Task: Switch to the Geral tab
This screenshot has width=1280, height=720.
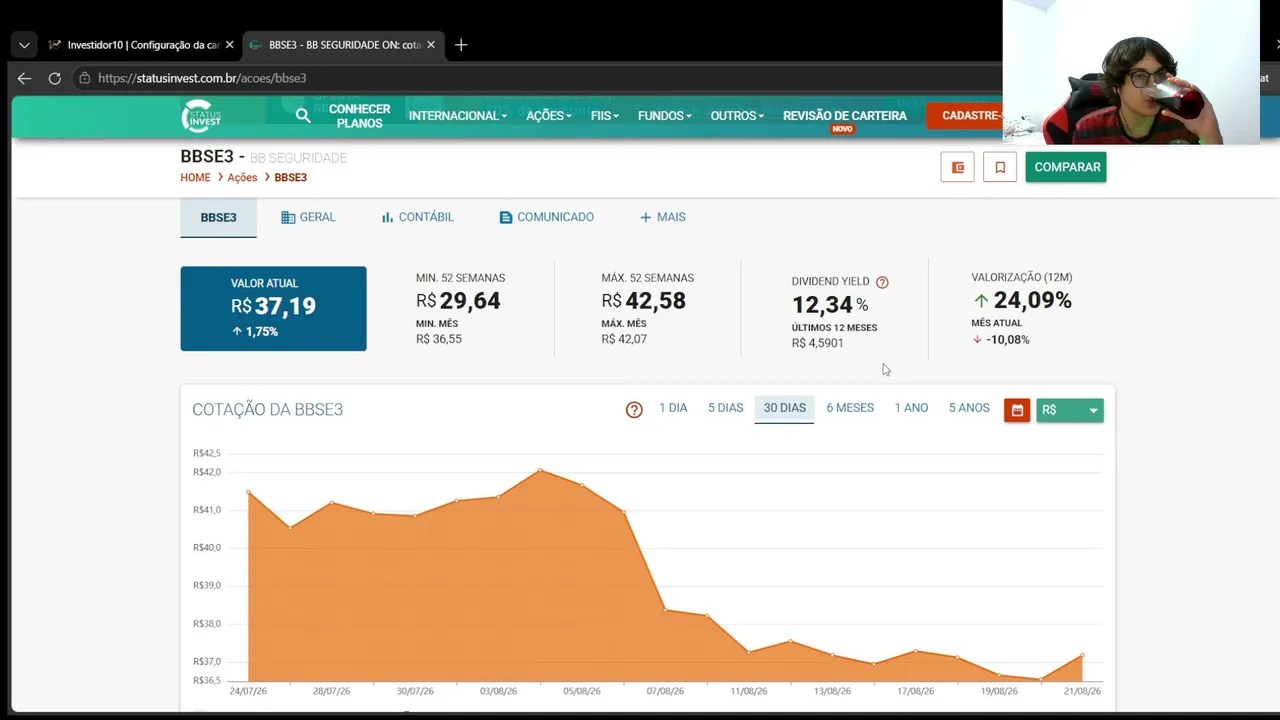Action: (x=308, y=217)
